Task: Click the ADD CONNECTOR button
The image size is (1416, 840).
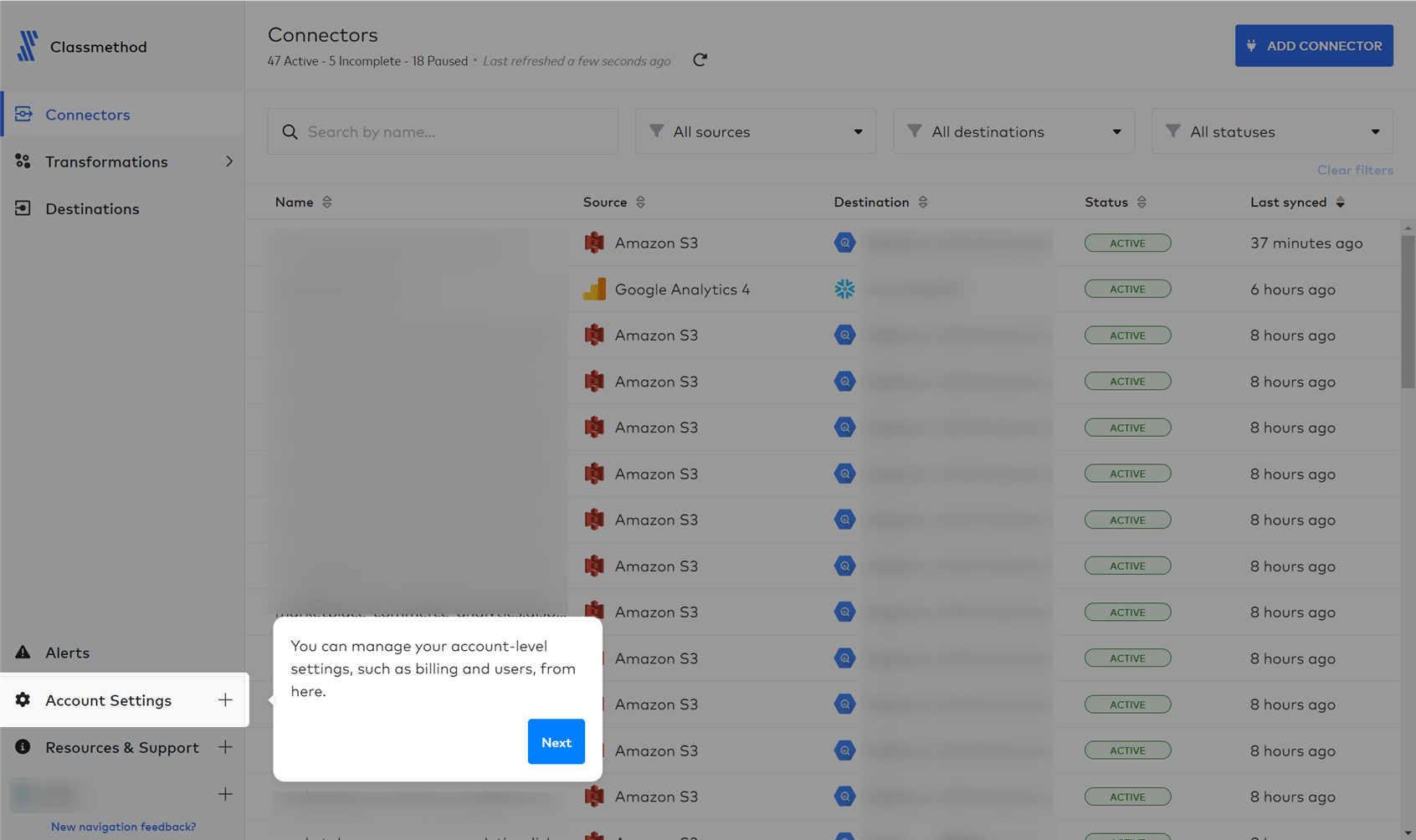Action: click(1313, 46)
